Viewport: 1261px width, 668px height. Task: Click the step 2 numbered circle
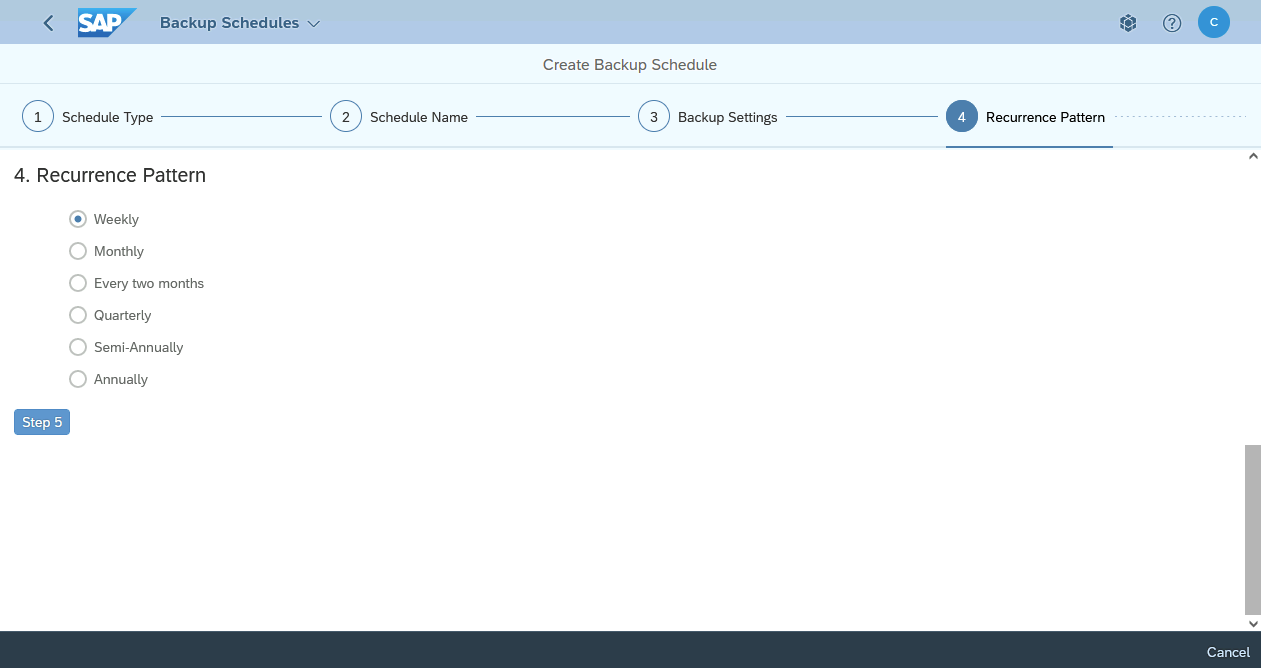(x=346, y=115)
